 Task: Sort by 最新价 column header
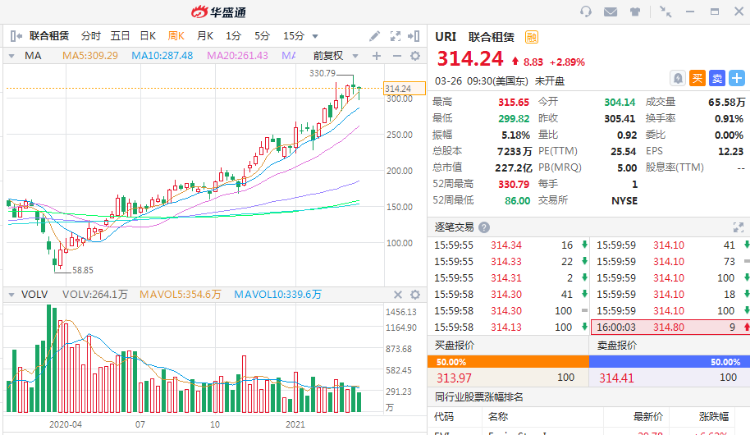point(648,416)
